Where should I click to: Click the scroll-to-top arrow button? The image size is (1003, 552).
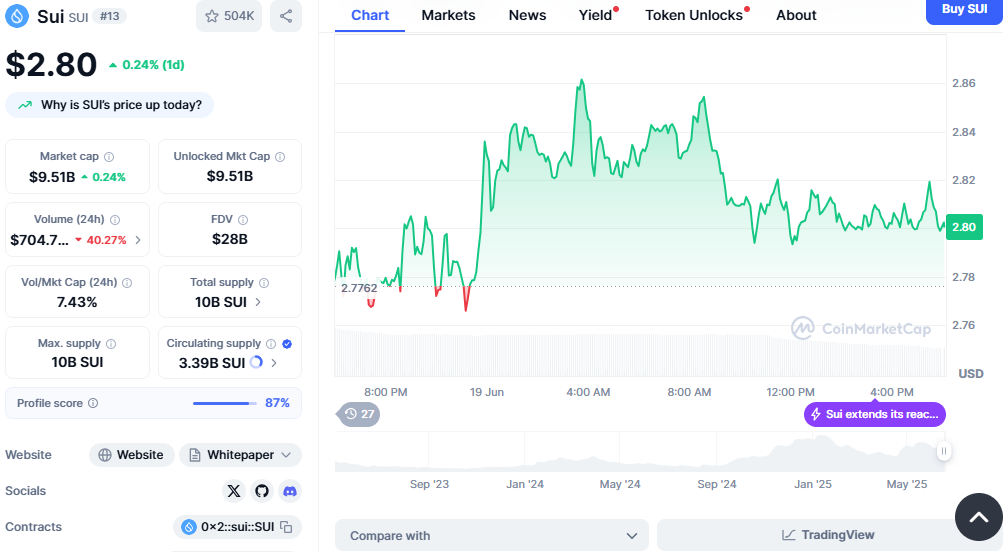click(979, 517)
